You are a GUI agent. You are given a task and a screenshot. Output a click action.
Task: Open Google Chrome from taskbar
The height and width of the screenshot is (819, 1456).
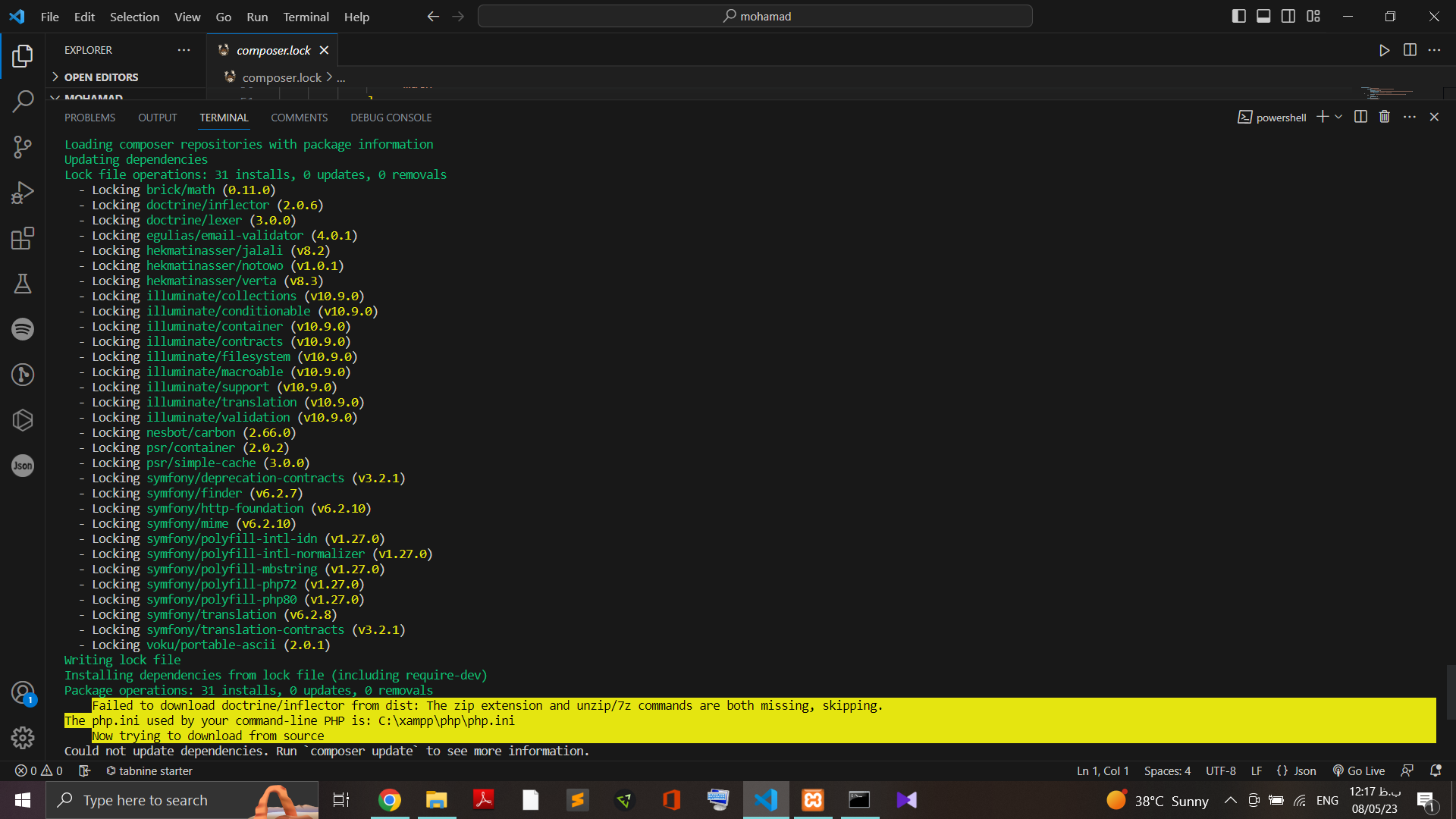[x=390, y=800]
